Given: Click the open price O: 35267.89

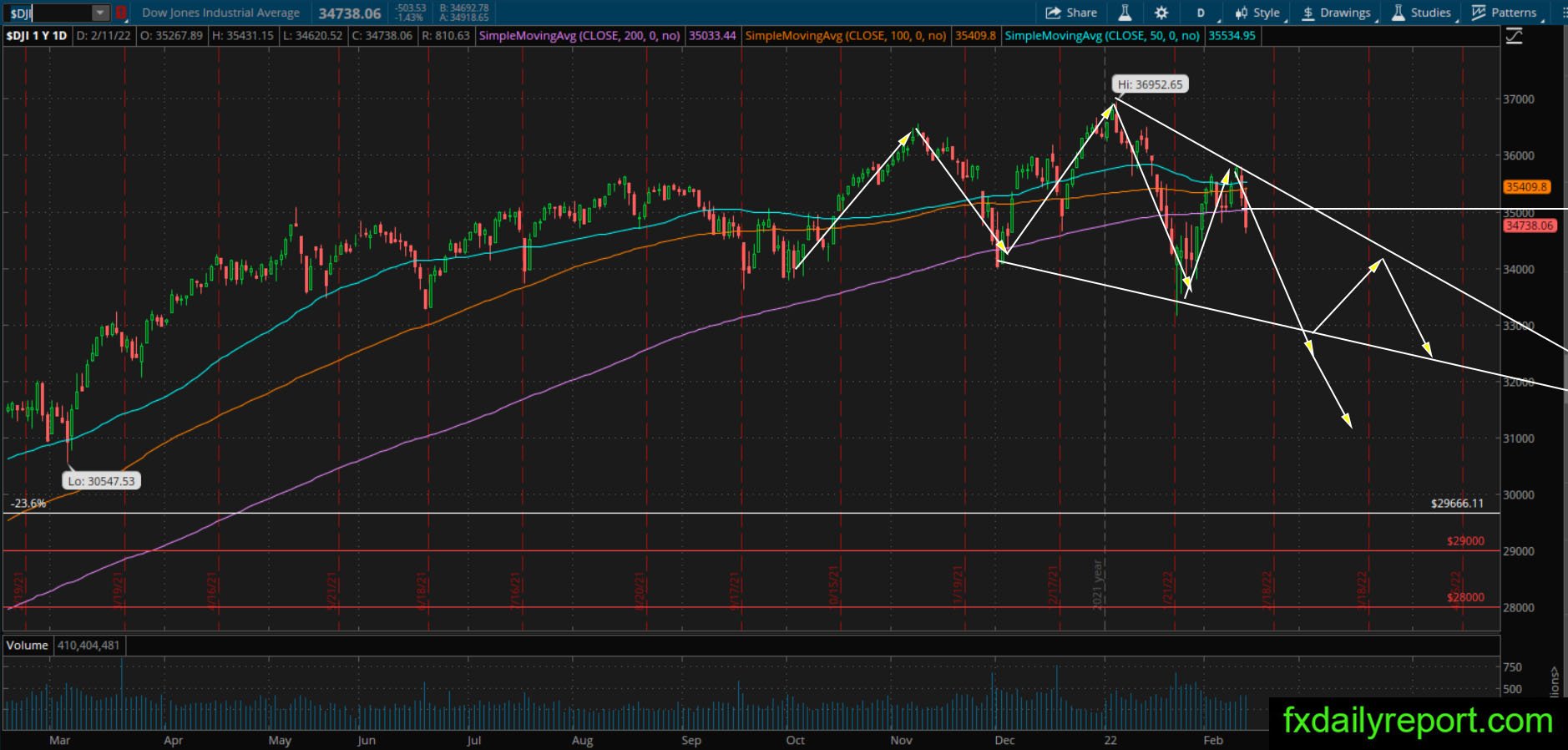Looking at the screenshot, I should 172,36.
